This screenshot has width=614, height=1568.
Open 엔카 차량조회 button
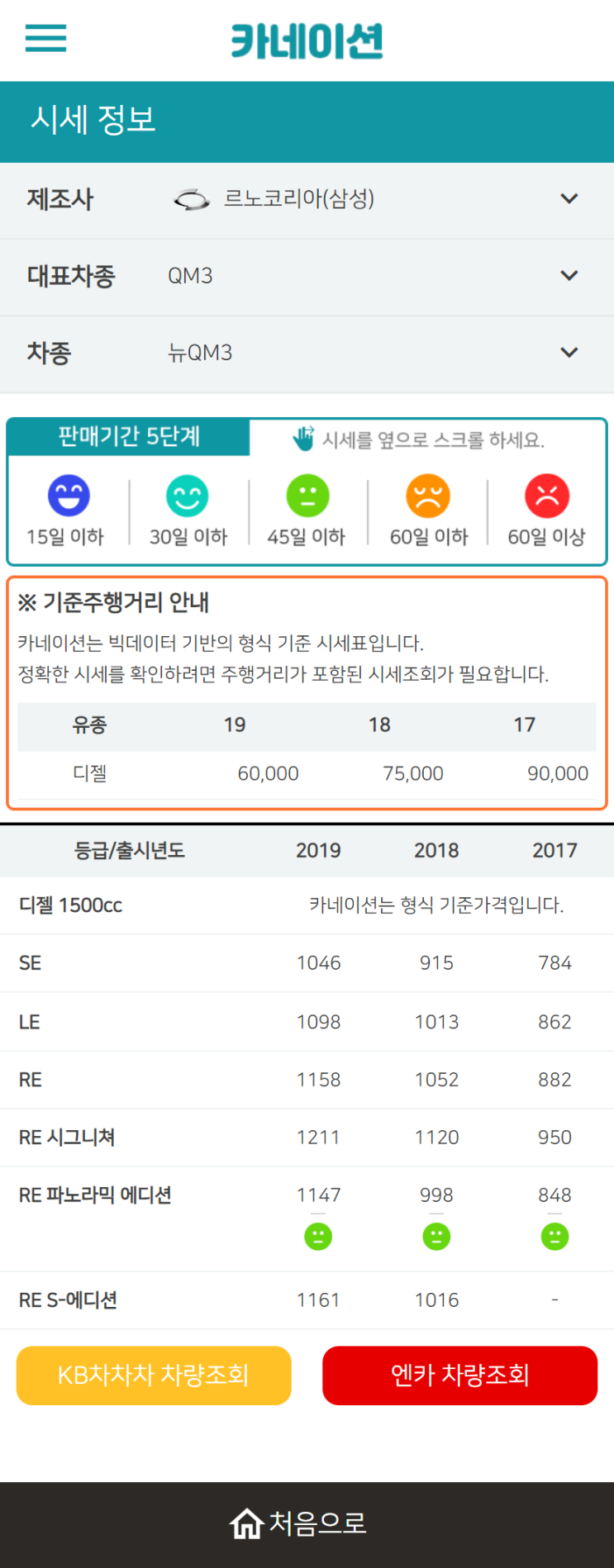click(x=459, y=1376)
